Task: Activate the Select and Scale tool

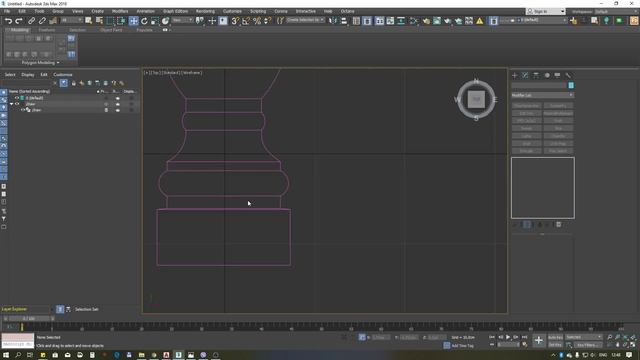Action: 154,21
